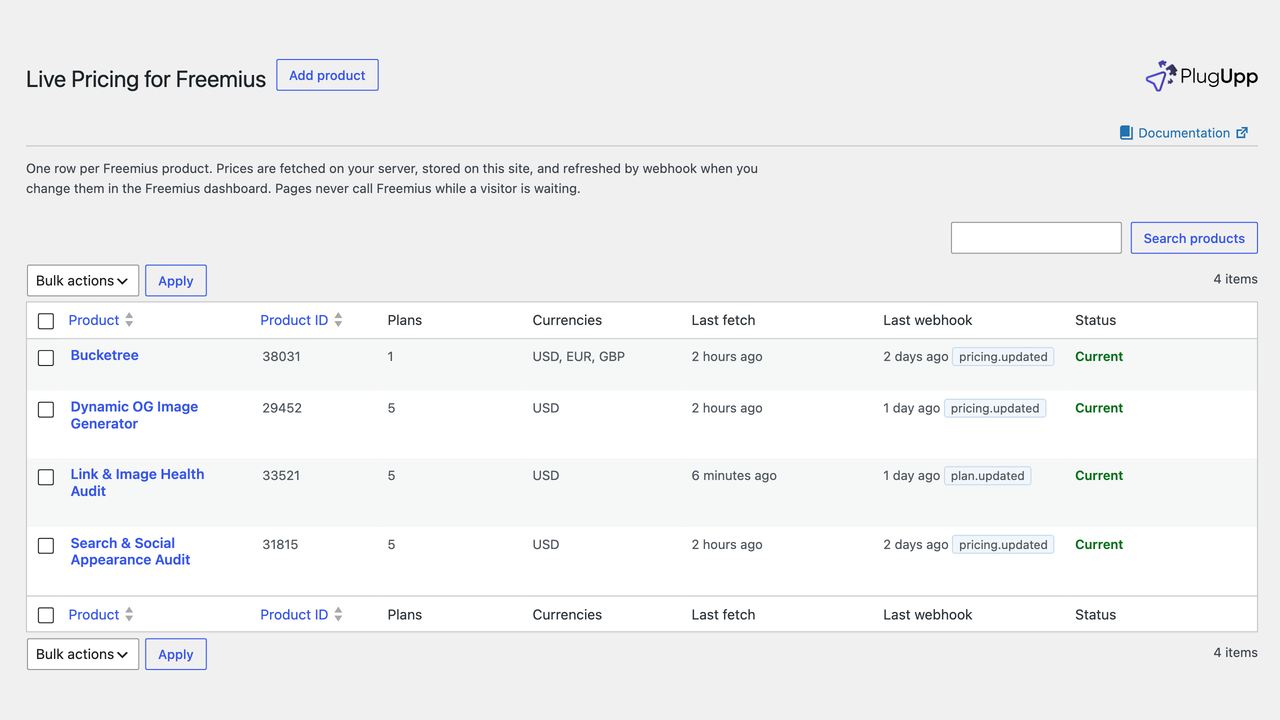The width and height of the screenshot is (1280, 720).
Task: Sort by Product in the top header
Action: 94,320
